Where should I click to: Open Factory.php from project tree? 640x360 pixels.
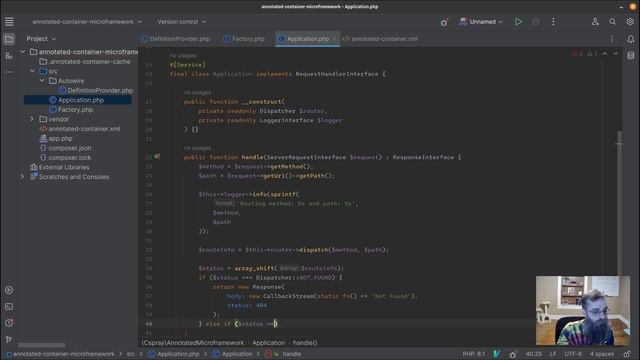pyautogui.click(x=71, y=109)
